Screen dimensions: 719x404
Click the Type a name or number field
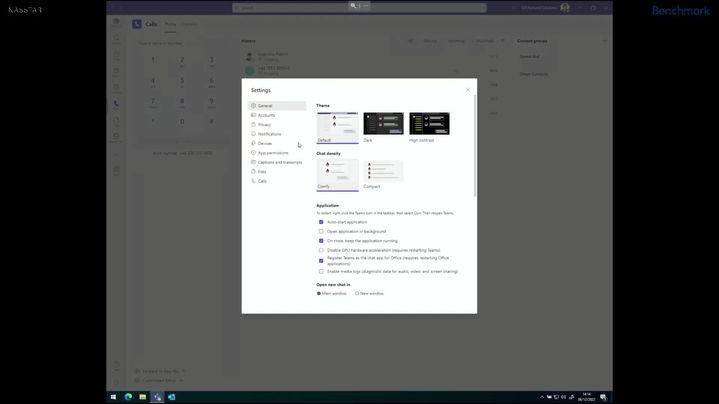pos(182,43)
